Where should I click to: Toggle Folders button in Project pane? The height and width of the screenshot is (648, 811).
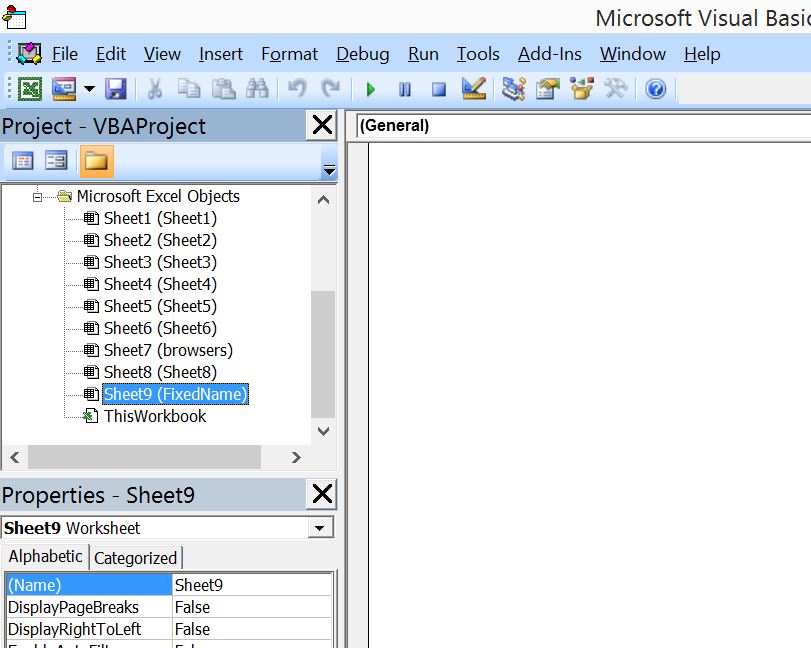click(96, 161)
